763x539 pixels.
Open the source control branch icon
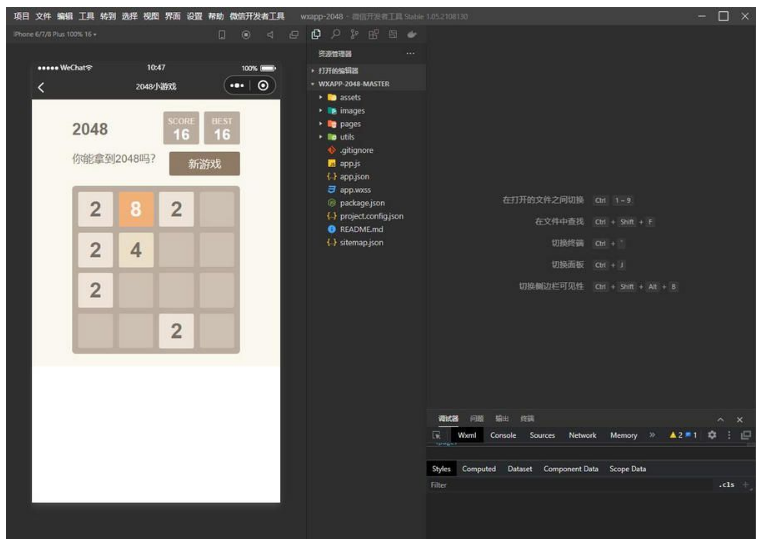click(x=354, y=34)
